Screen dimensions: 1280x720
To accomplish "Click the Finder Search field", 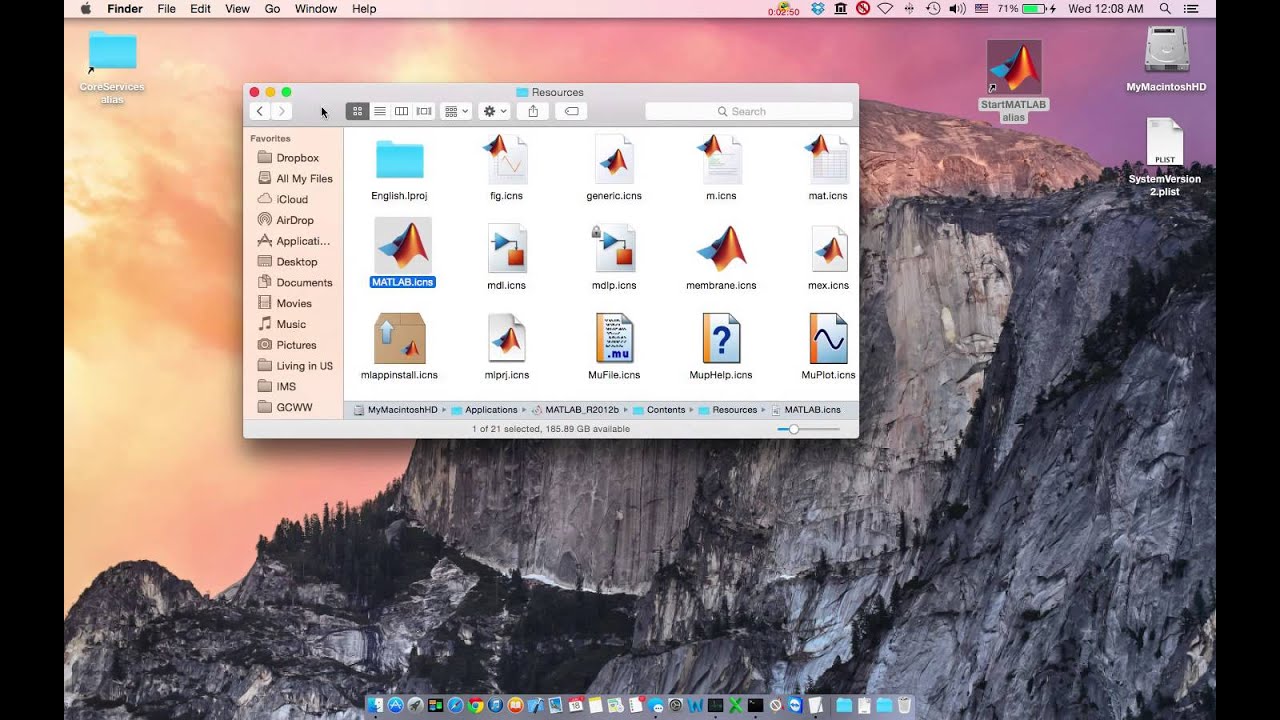I will click(750, 111).
